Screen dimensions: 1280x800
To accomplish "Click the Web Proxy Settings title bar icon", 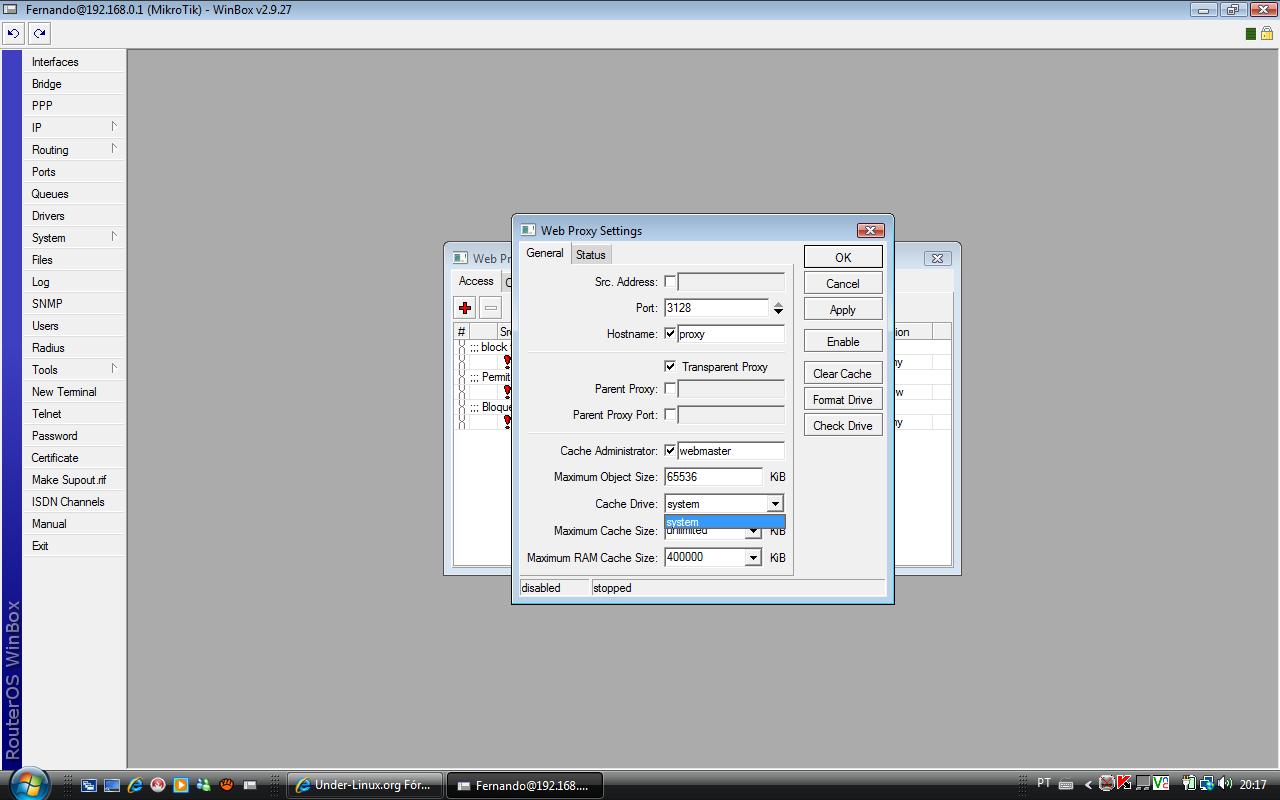I will coord(528,230).
